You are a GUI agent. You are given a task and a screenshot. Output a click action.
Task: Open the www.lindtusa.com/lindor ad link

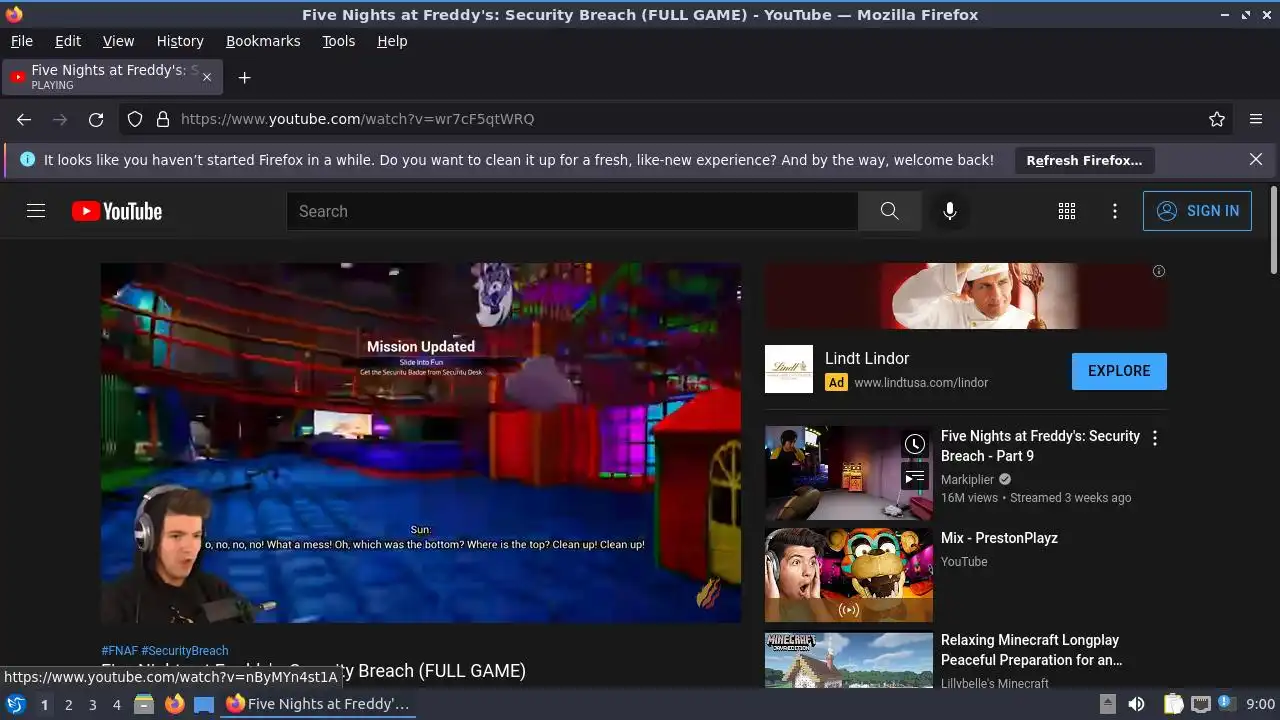tap(921, 383)
